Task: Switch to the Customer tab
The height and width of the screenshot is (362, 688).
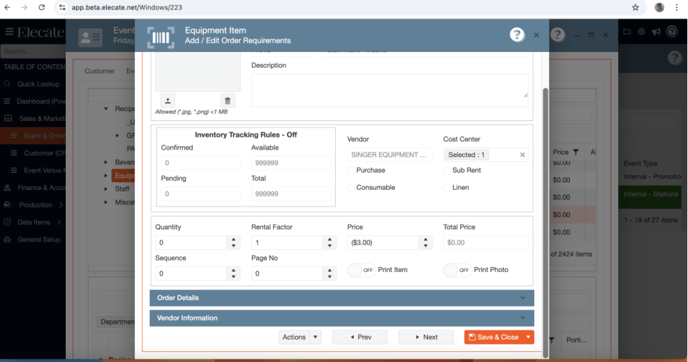Action: (x=100, y=71)
